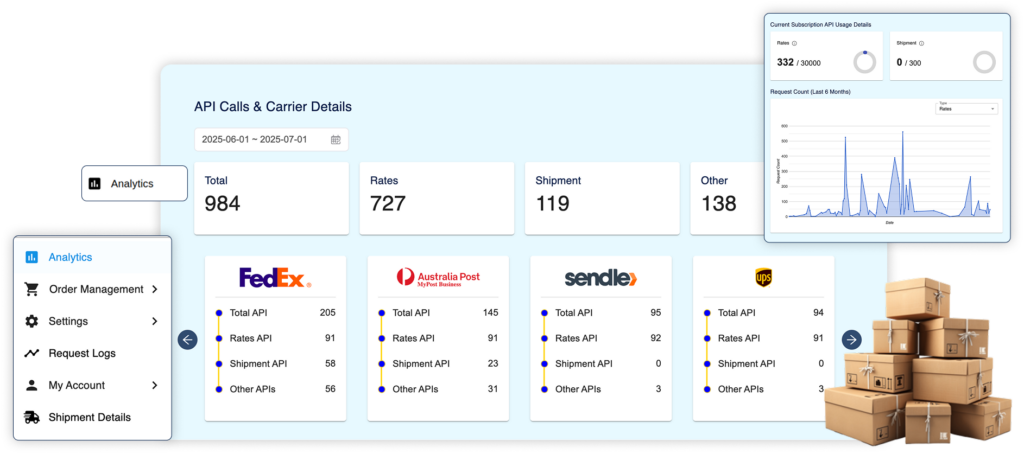The image size is (1024, 454).
Task: Click Australia Post Total API value 145
Action: pos(490,313)
